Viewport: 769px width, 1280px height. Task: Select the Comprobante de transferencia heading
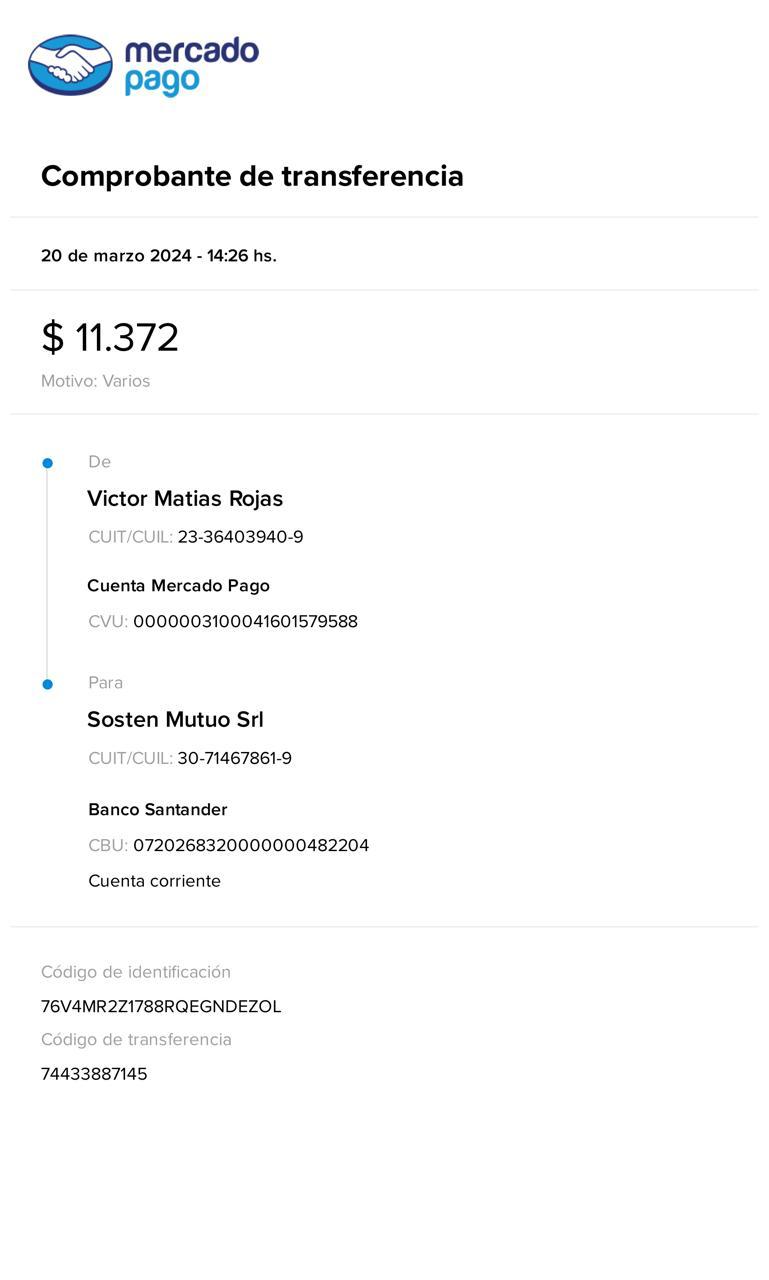(252, 176)
